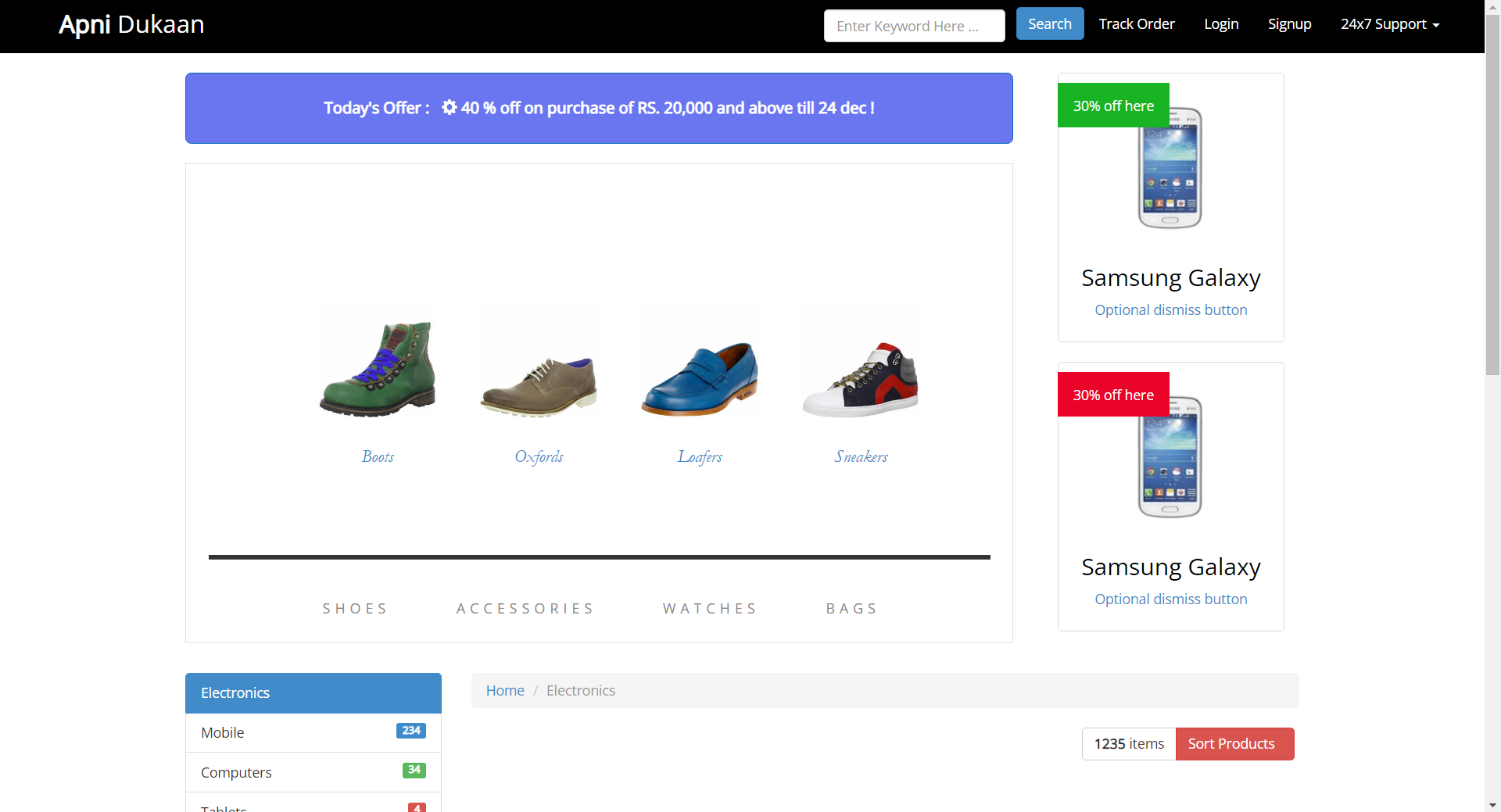Click the Apni Dukaan logo
The width and height of the screenshot is (1501, 812).
coord(131,24)
